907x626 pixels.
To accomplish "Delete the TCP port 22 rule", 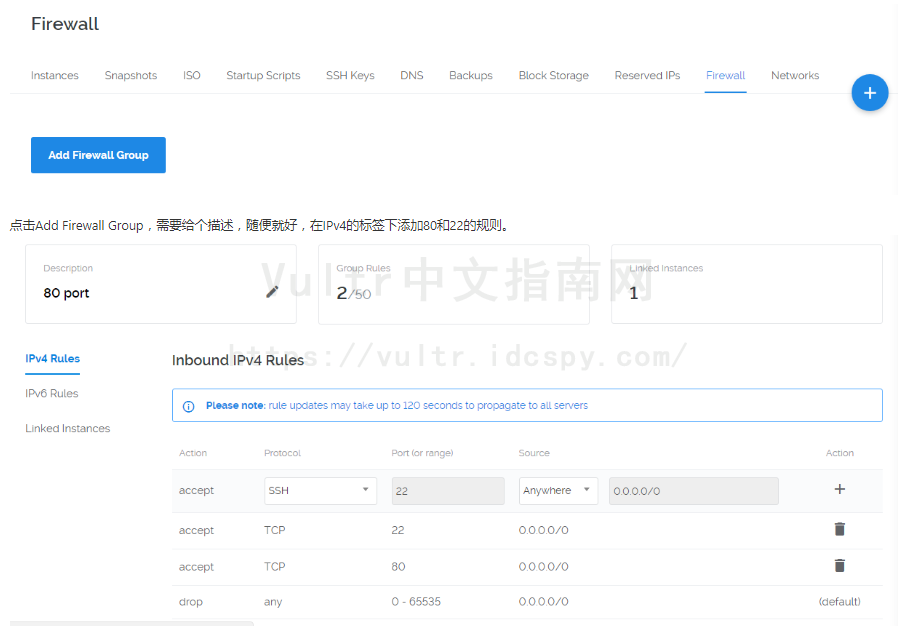I will (x=839, y=529).
